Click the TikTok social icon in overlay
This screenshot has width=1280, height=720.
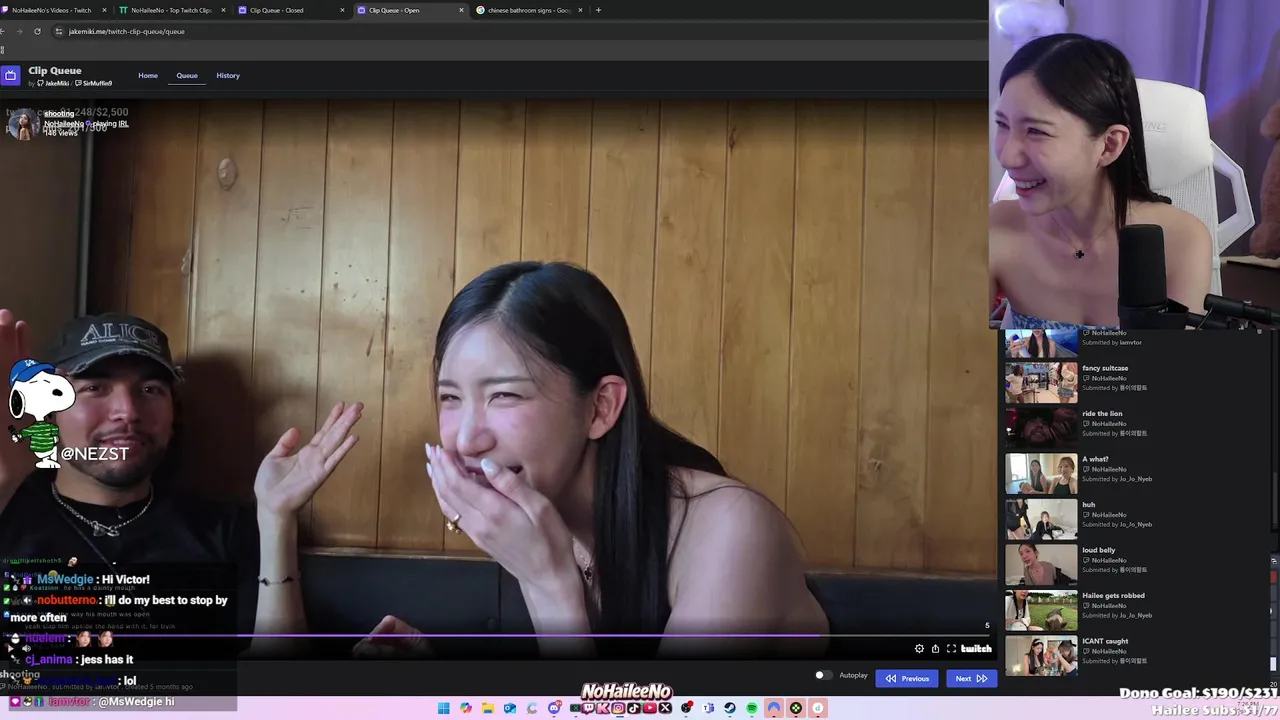(x=633, y=708)
